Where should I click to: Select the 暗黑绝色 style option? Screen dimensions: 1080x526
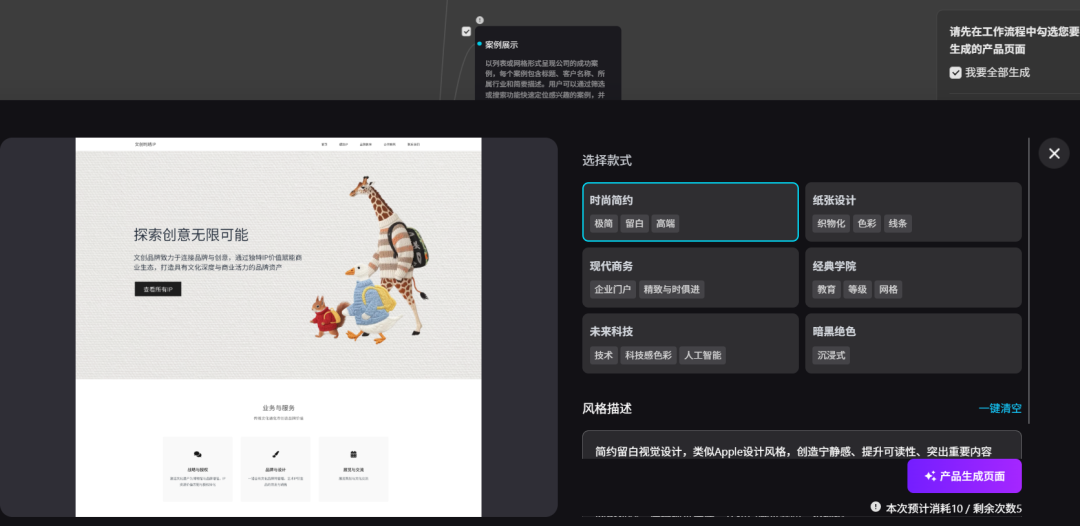913,344
